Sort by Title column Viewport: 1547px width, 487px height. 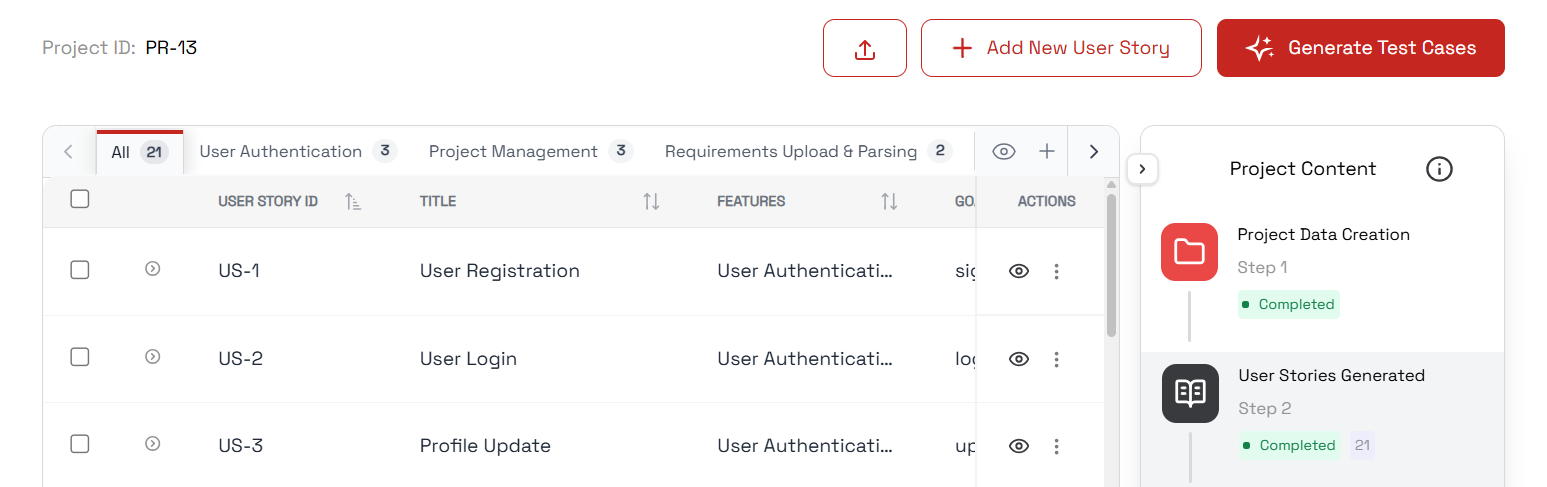click(651, 202)
